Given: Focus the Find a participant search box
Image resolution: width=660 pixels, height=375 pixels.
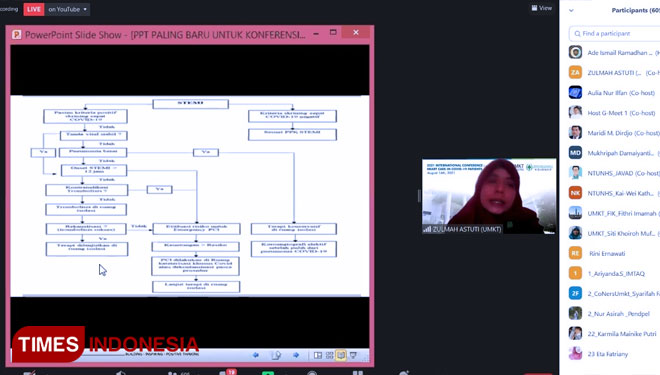Looking at the screenshot, I should (x=615, y=33).
